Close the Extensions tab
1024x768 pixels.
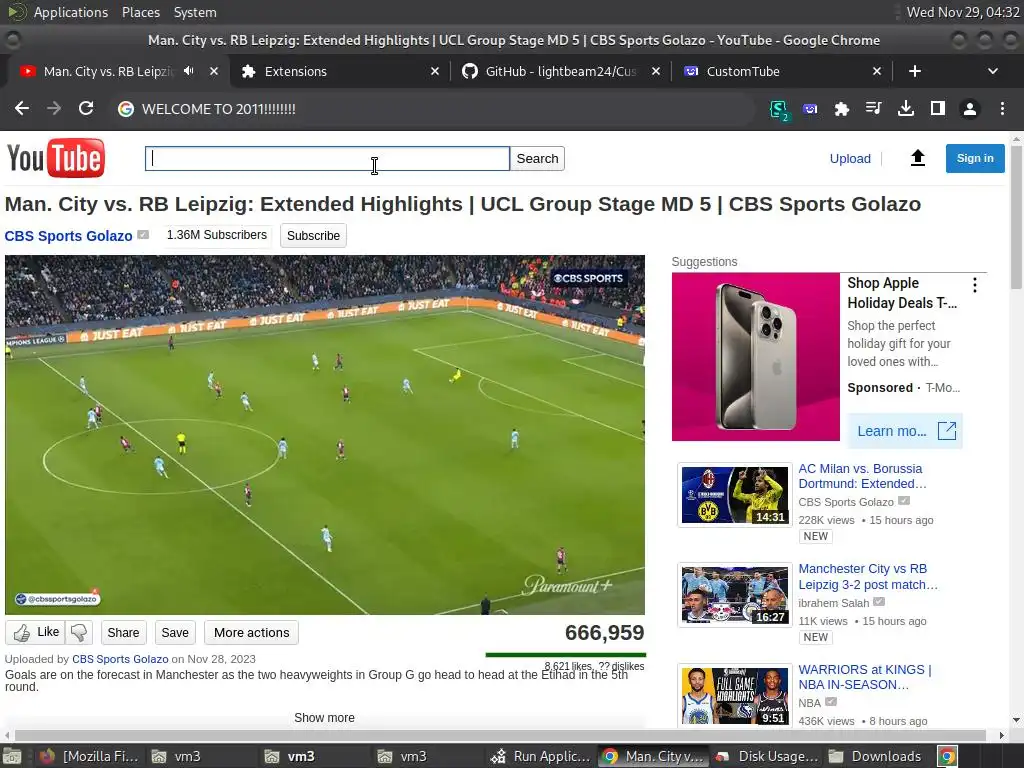[x=435, y=71]
